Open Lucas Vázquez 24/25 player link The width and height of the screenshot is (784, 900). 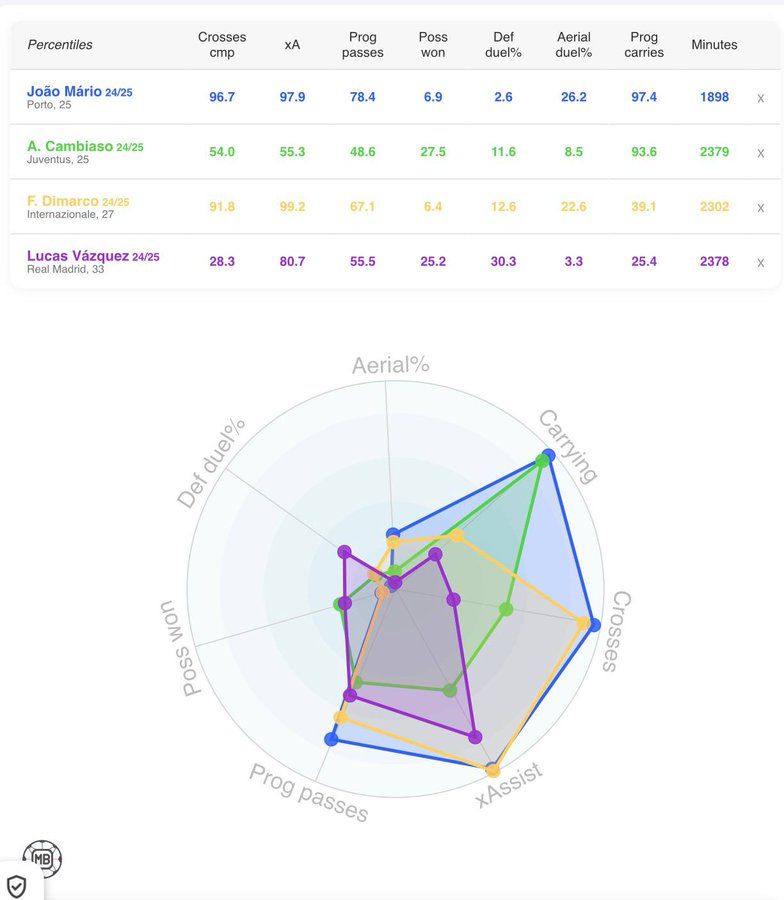(93, 256)
